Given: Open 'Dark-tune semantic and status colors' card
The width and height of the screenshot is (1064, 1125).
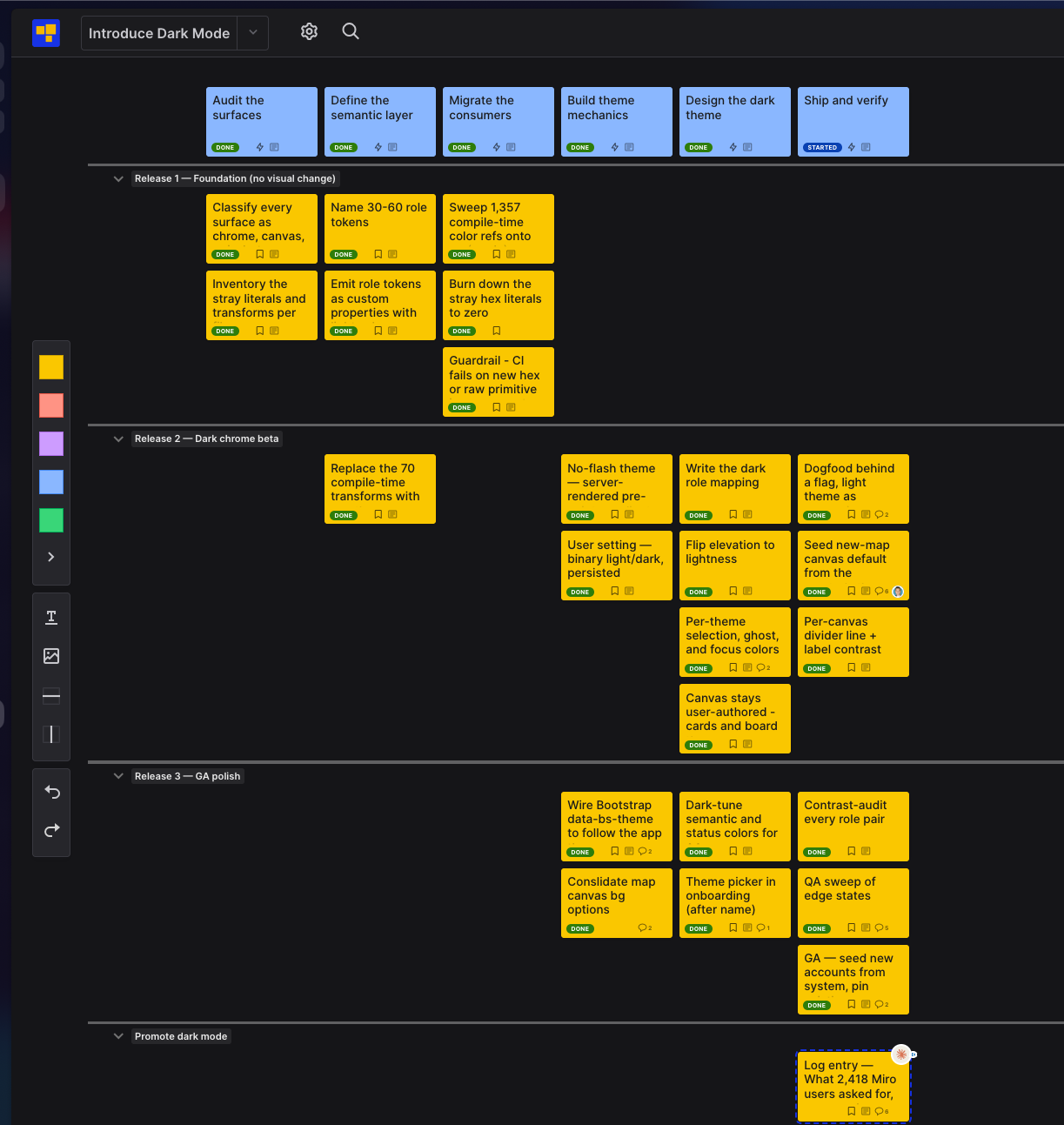Looking at the screenshot, I should click(735, 827).
